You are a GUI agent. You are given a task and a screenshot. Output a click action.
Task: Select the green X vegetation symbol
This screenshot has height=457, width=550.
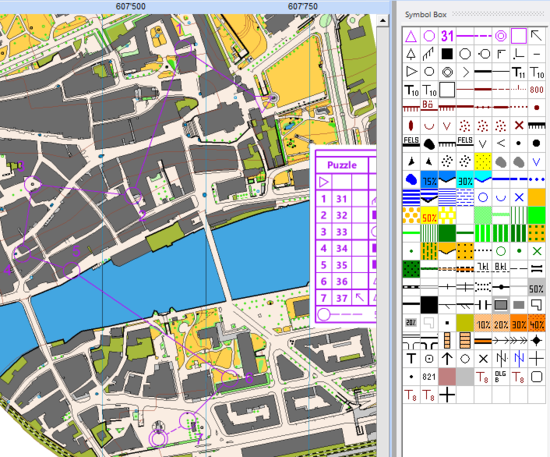pos(537,251)
